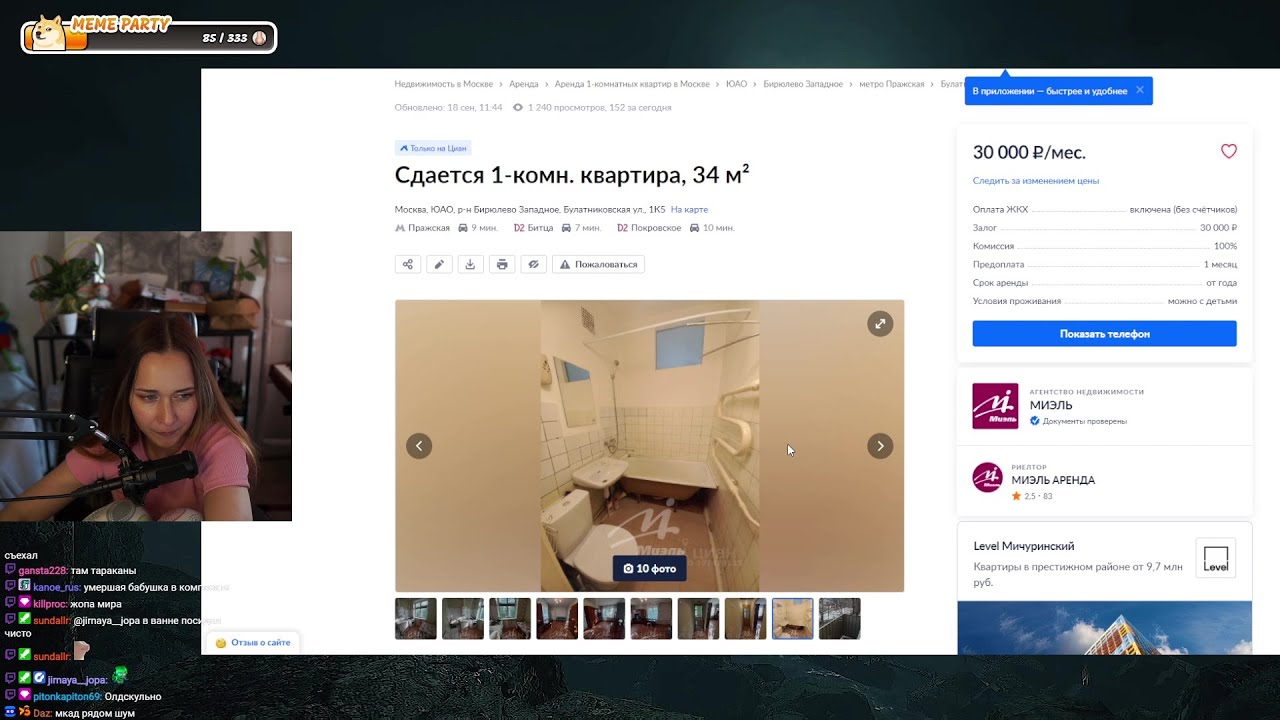
Task: Click the Документы проверены verified badge
Action: pyautogui.click(x=1078, y=421)
